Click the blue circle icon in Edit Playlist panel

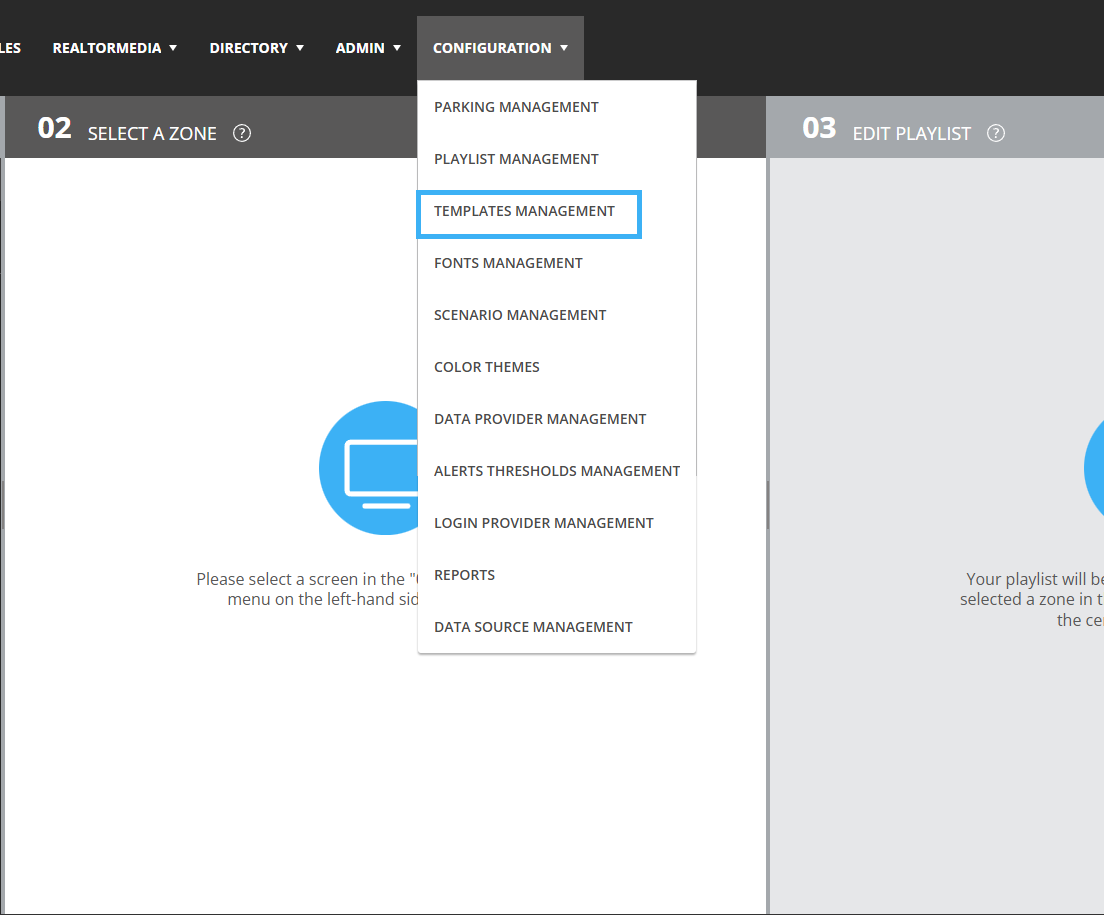[x=1095, y=468]
